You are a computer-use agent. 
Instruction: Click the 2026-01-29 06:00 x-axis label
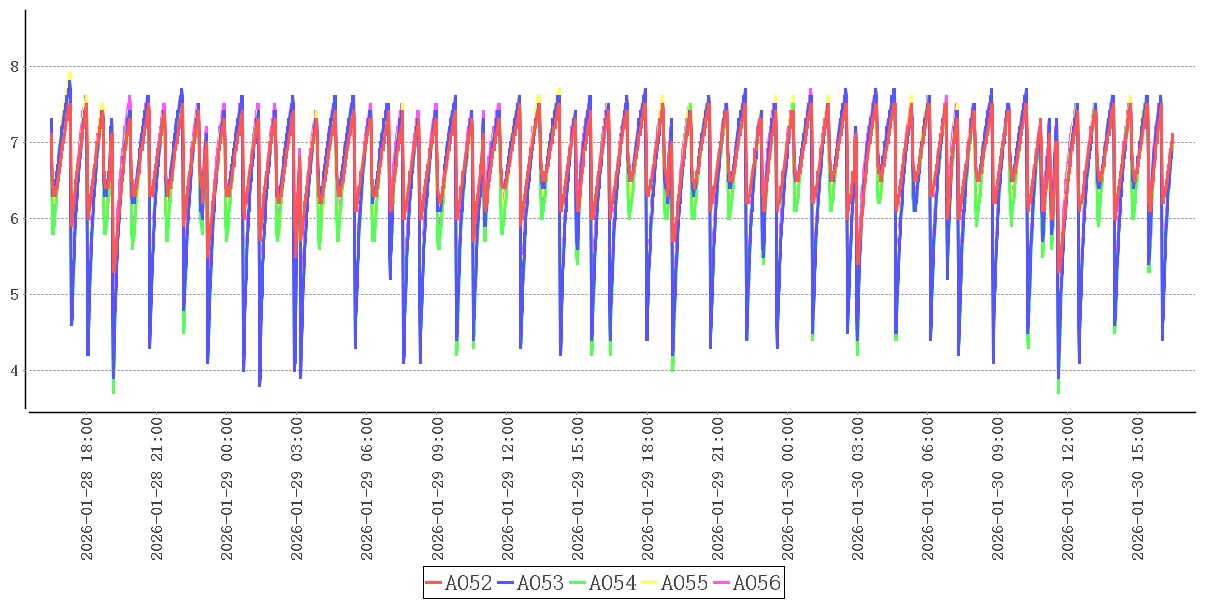pyautogui.click(x=367, y=490)
